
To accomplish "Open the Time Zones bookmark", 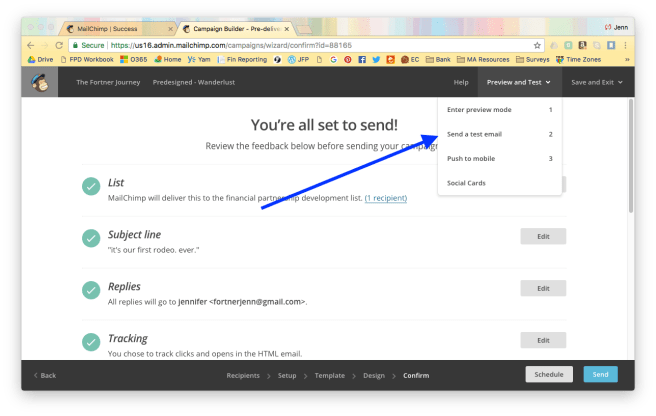I will click(x=578, y=59).
